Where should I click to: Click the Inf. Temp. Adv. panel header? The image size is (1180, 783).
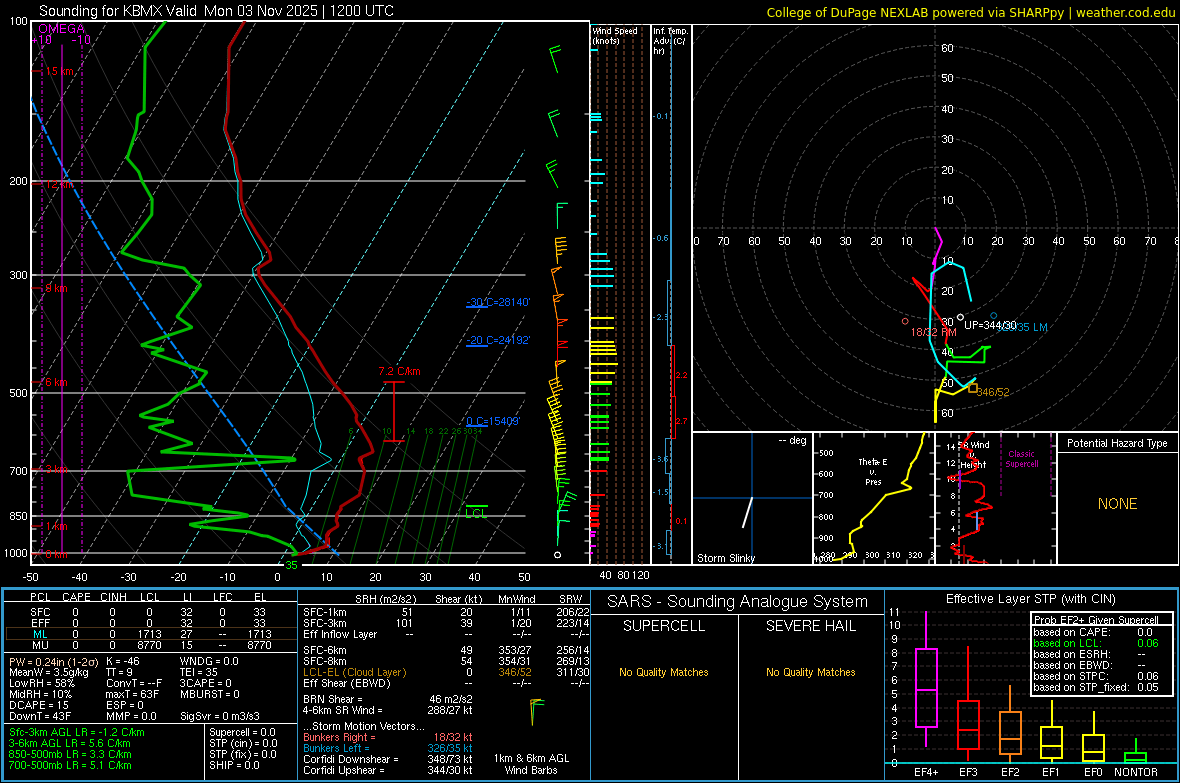(x=670, y=41)
